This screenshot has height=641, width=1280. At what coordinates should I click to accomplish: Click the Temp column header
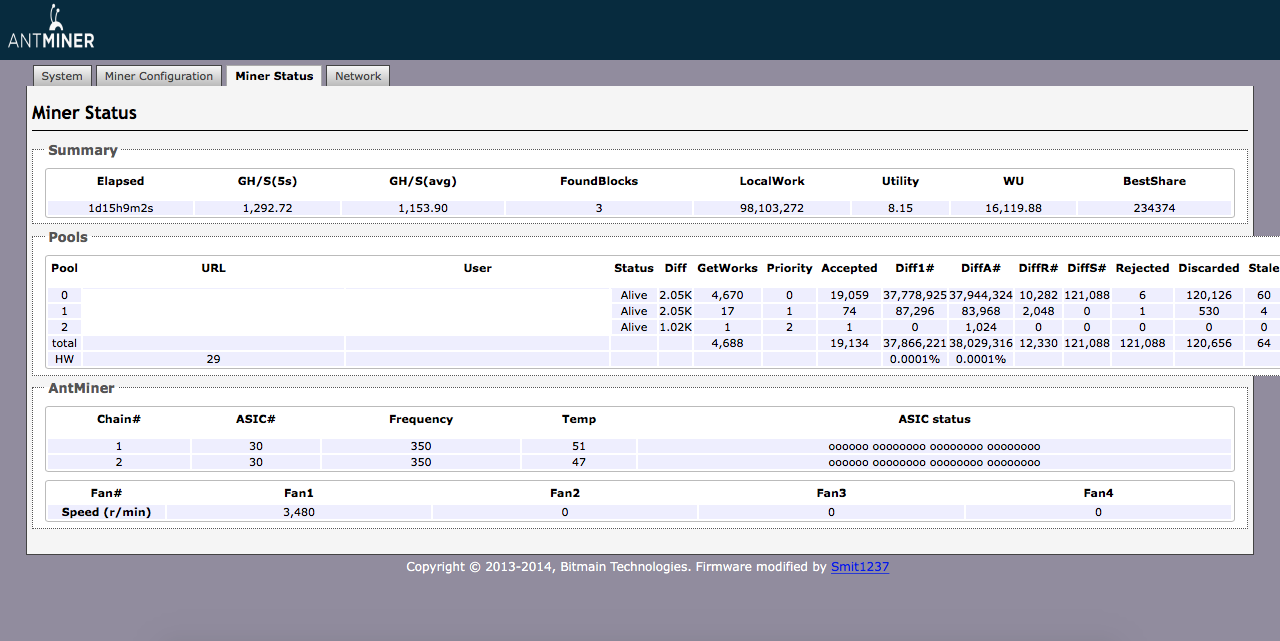point(579,419)
